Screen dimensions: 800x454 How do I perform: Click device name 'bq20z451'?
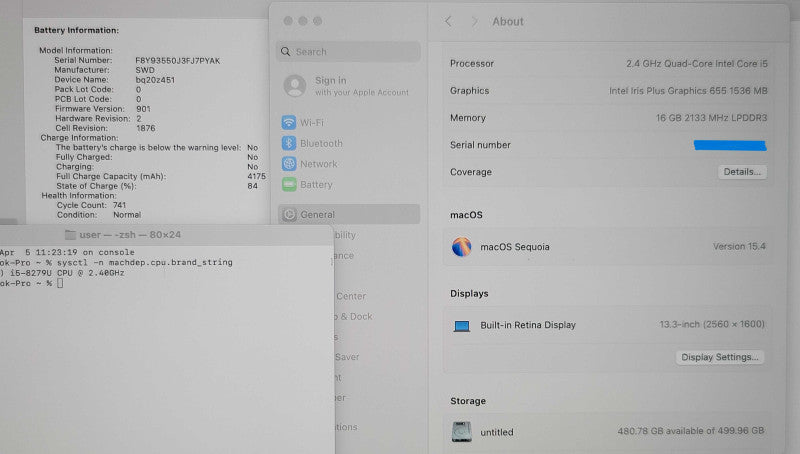(x=155, y=80)
